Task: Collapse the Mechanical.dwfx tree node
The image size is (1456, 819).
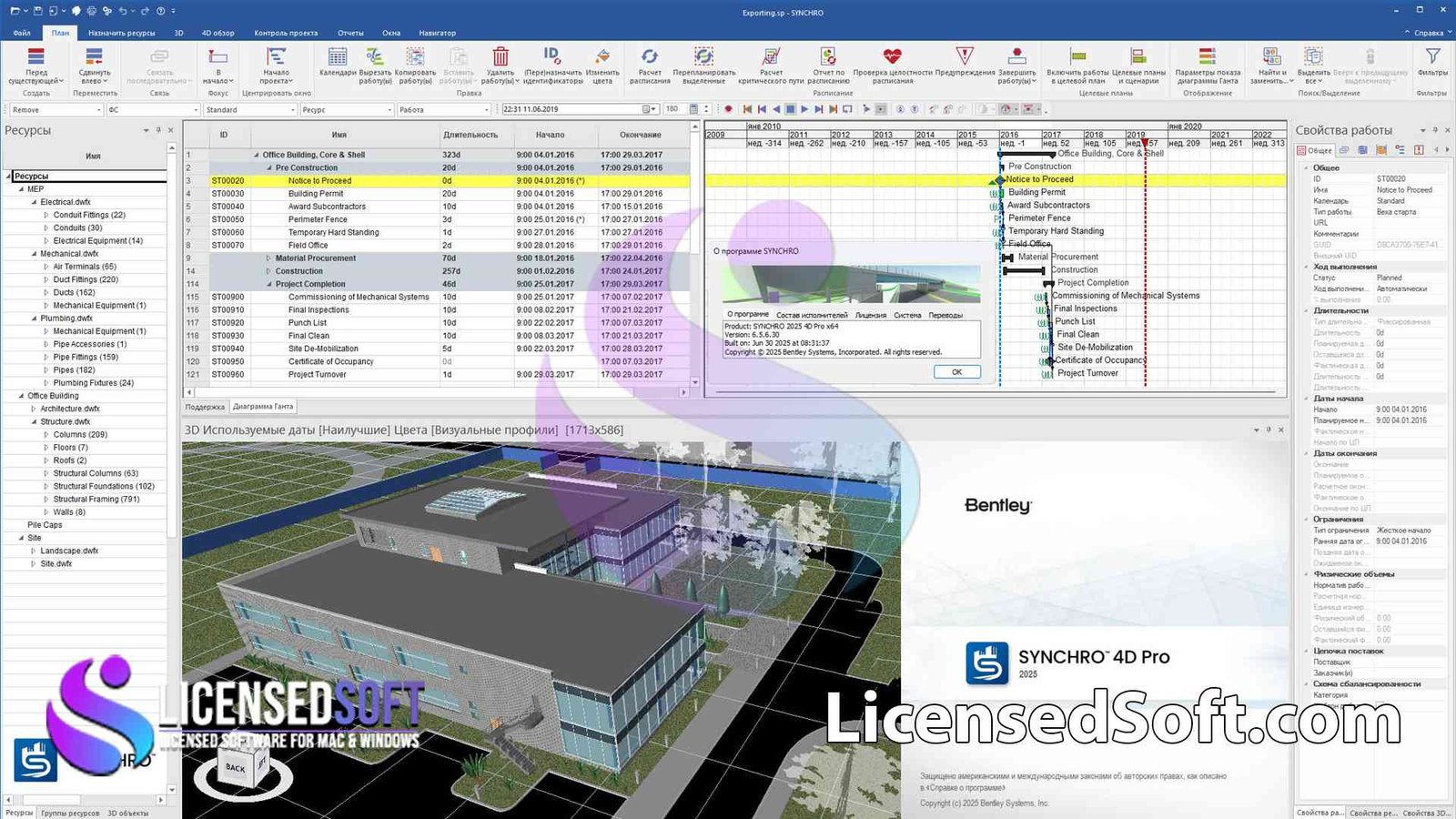Action: (34, 254)
